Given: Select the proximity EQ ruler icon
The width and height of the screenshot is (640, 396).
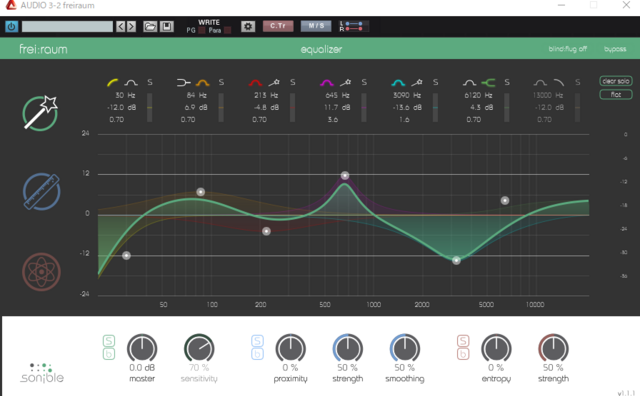Looking at the screenshot, I should (41, 191).
